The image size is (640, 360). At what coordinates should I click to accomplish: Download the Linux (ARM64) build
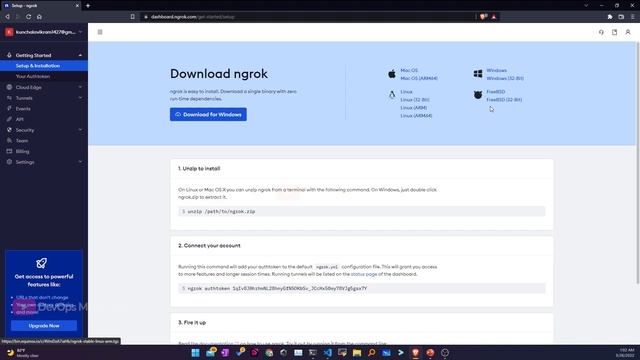click(x=416, y=116)
